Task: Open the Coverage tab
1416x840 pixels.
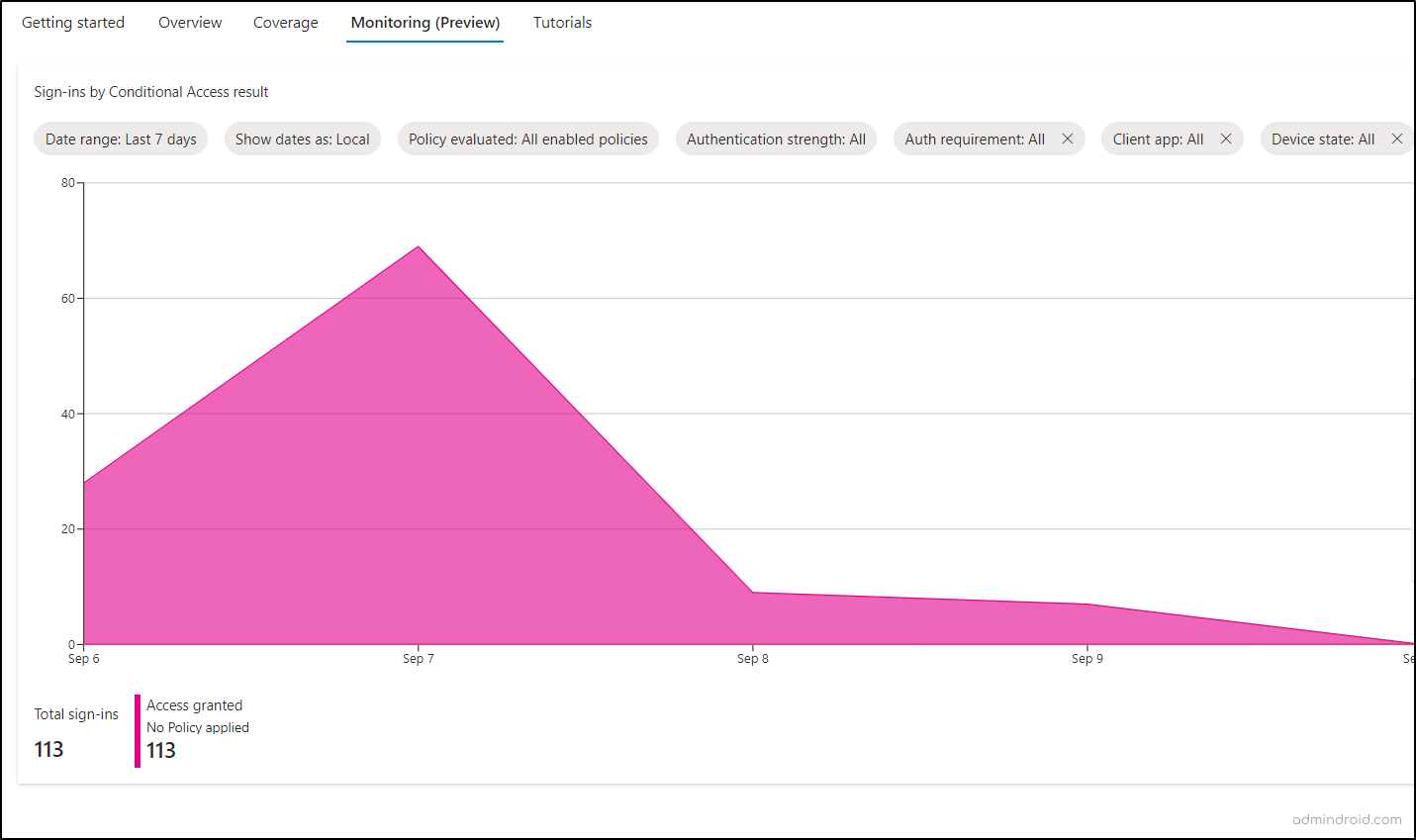Action: pyautogui.click(x=285, y=23)
